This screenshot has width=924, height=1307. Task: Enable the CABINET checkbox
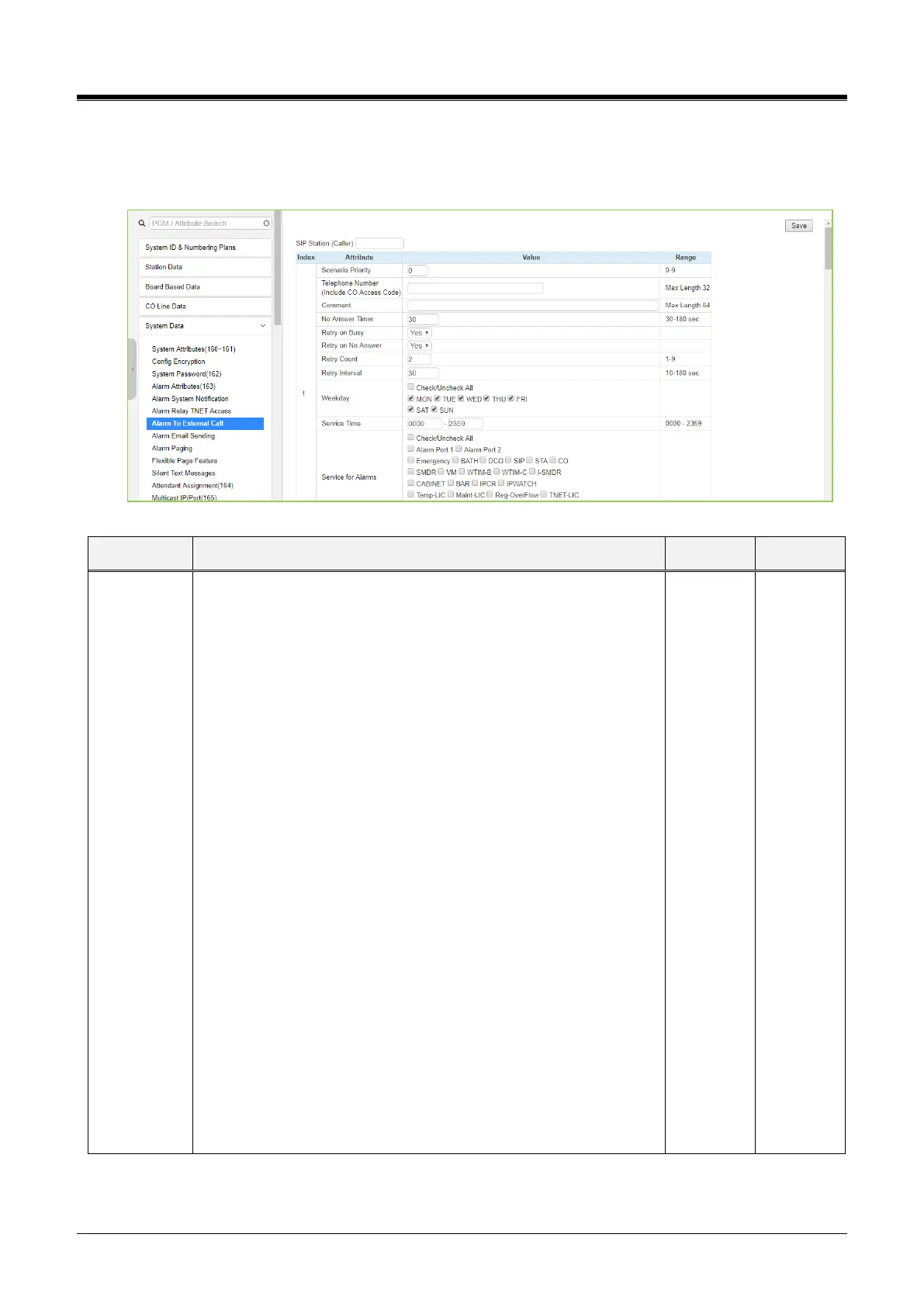(x=411, y=484)
